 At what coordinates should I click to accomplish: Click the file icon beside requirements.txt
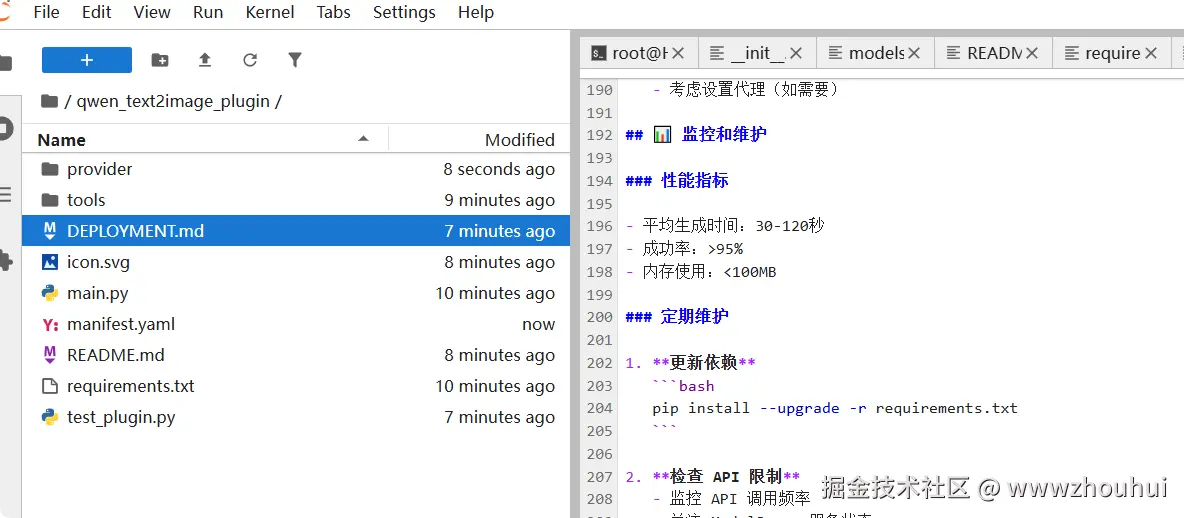tap(50, 386)
